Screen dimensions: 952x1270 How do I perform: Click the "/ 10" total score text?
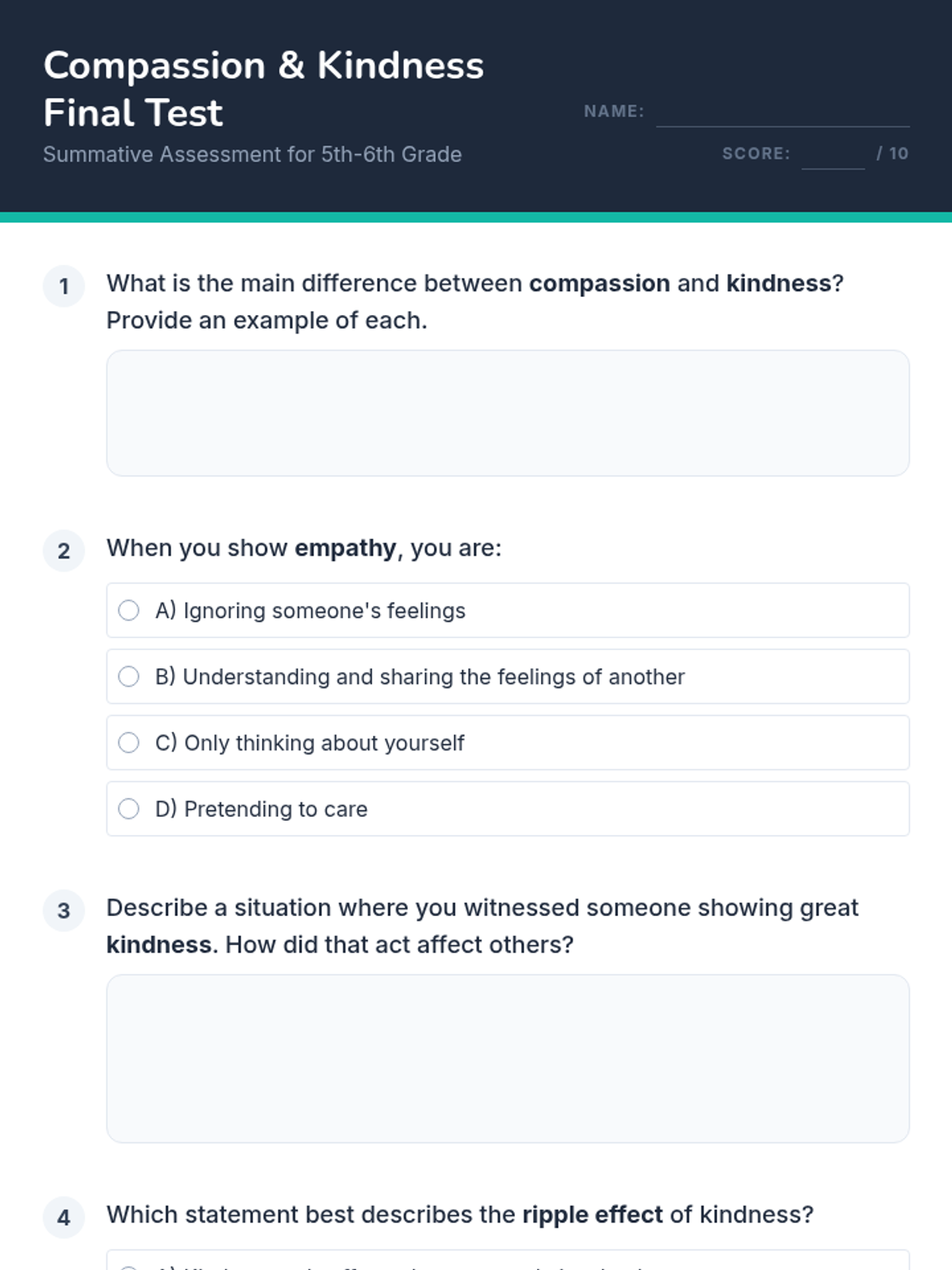tap(892, 153)
